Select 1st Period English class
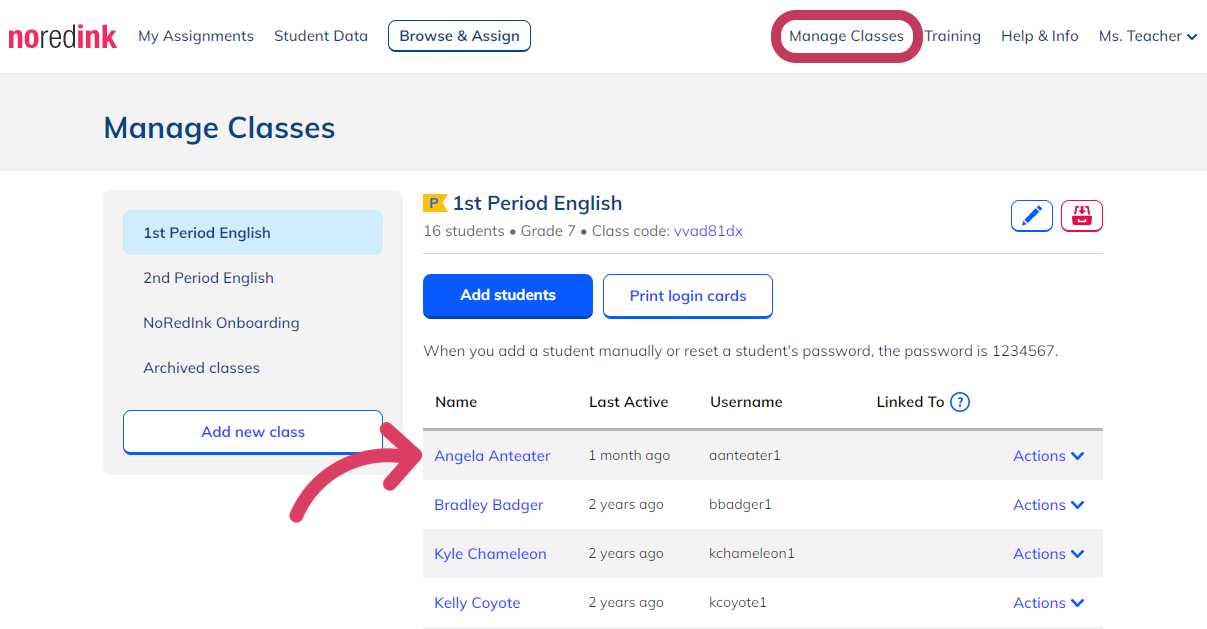The height and width of the screenshot is (629, 1207). (x=253, y=233)
